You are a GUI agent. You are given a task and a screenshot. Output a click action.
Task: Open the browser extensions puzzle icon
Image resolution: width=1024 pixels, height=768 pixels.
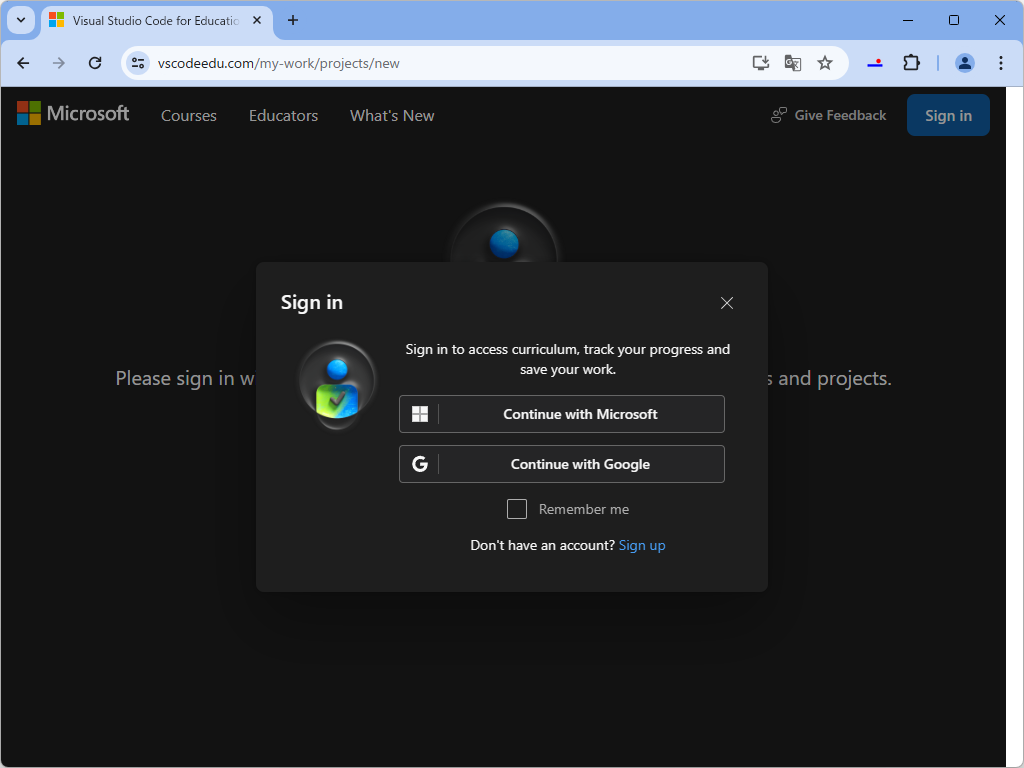tap(911, 62)
